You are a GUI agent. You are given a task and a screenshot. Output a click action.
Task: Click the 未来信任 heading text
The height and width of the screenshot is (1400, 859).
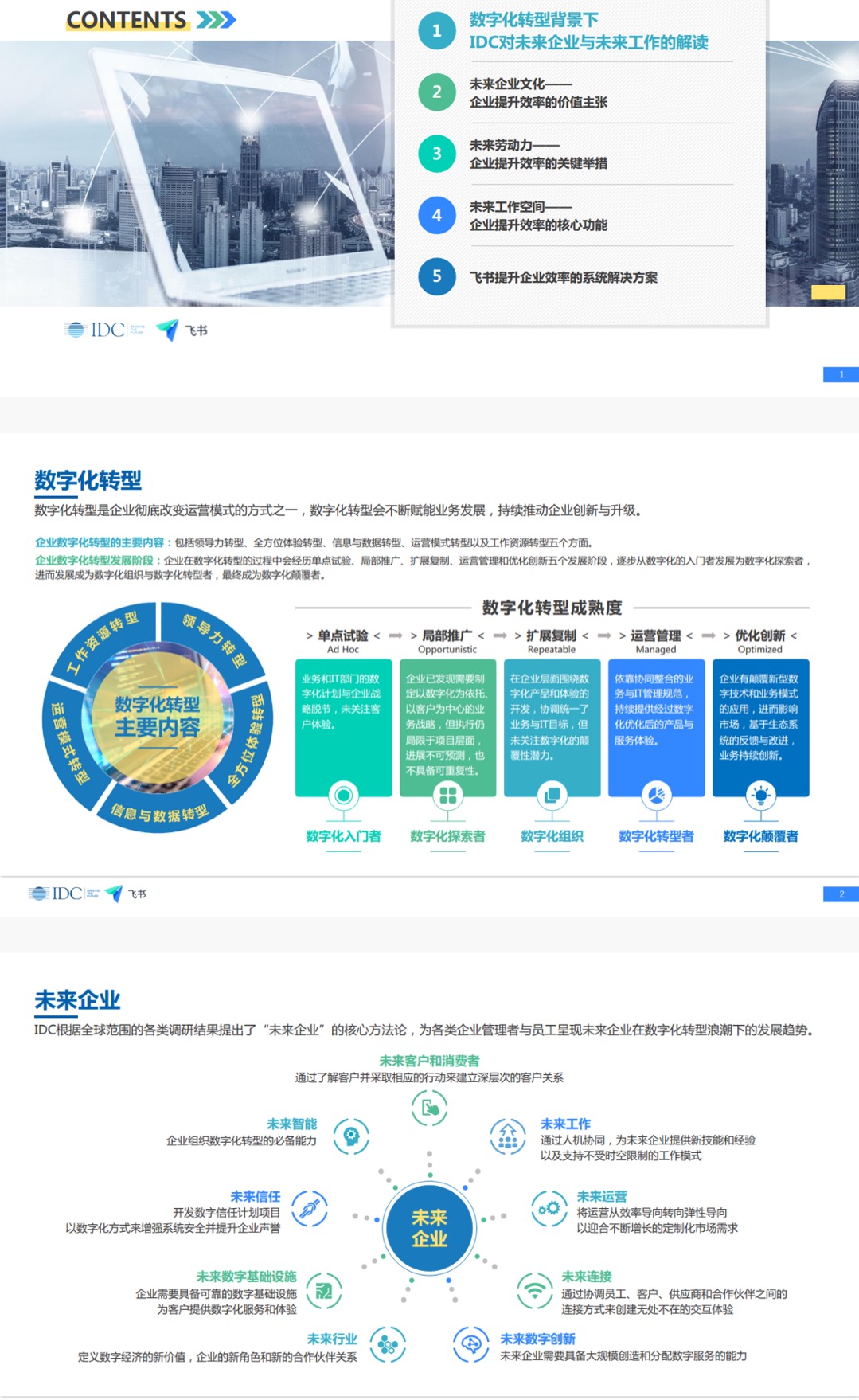[x=256, y=1196]
